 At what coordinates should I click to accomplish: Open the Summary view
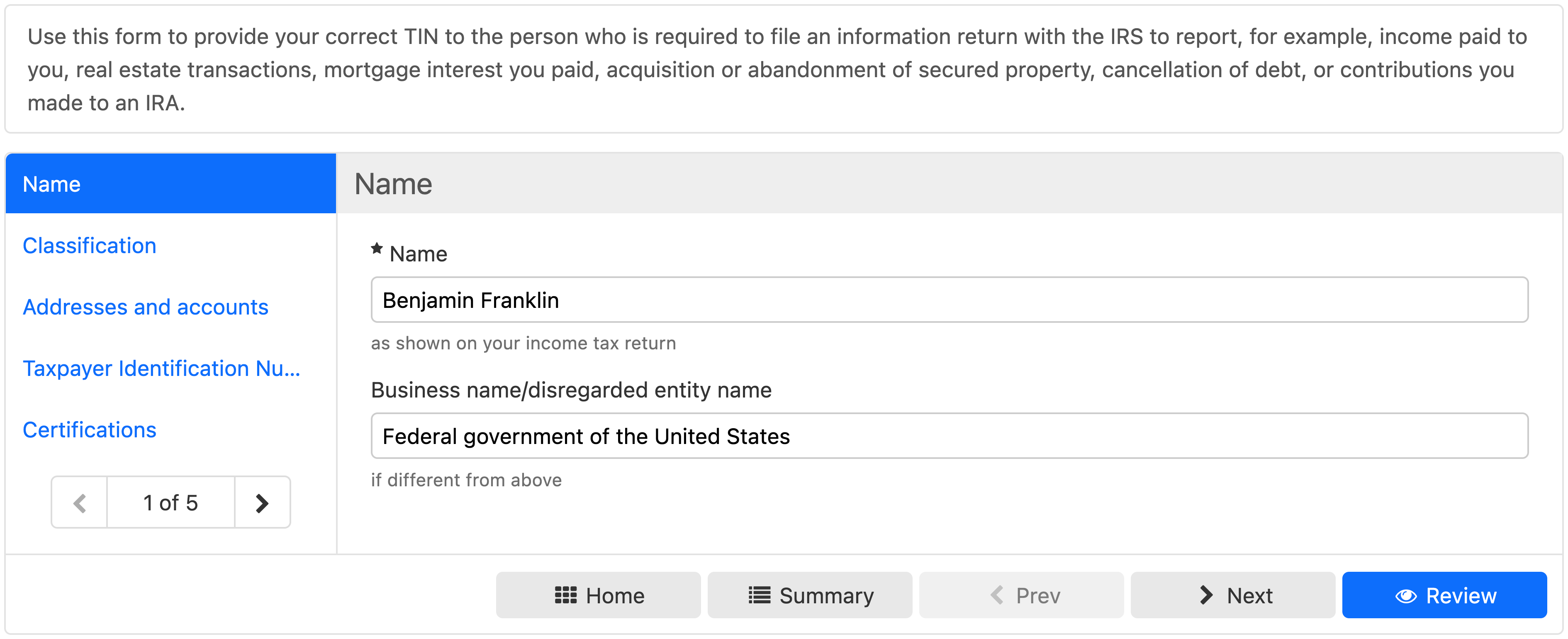(x=826, y=595)
